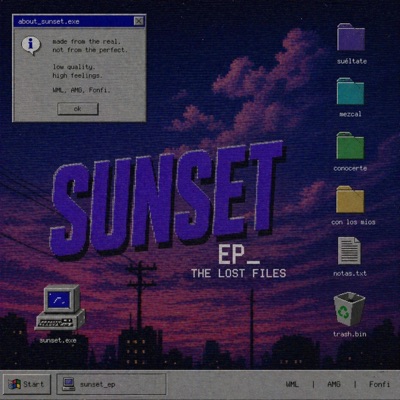Select the conocerte folder label
Viewport: 400px width, 400px height.
[x=350, y=168]
